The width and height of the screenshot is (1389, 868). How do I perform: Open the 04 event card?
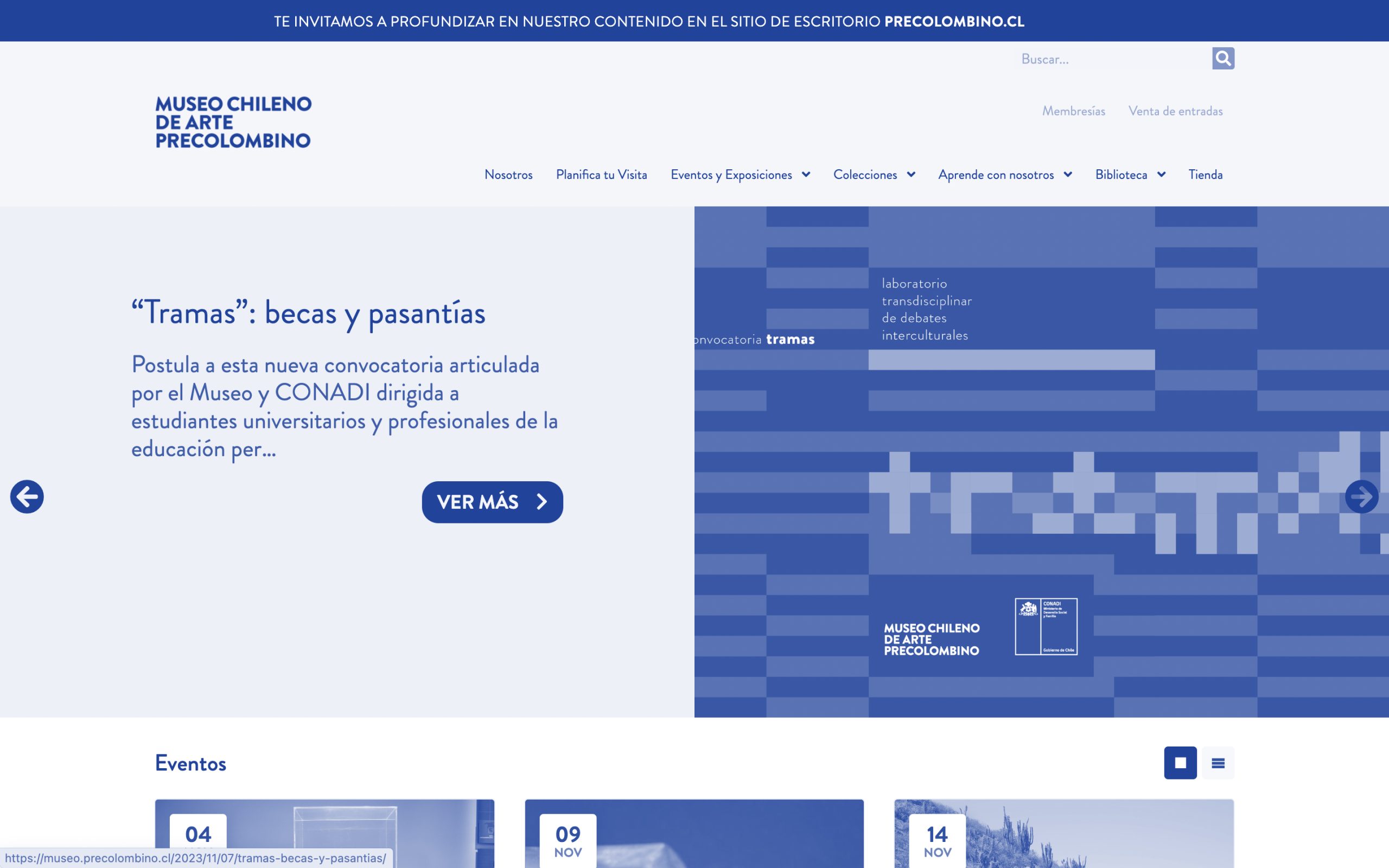point(324,834)
